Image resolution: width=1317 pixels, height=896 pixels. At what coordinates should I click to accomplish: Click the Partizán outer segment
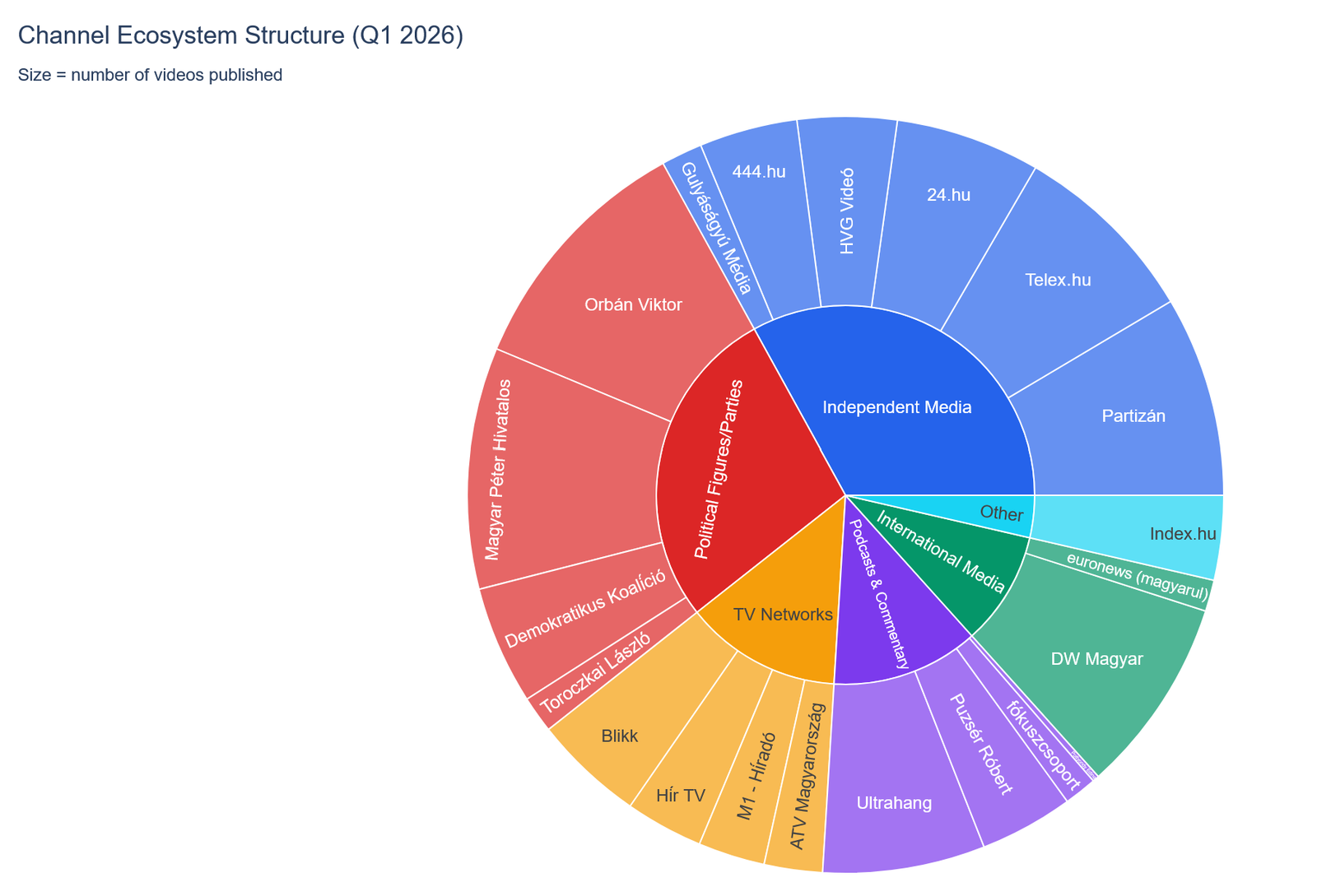1133,416
